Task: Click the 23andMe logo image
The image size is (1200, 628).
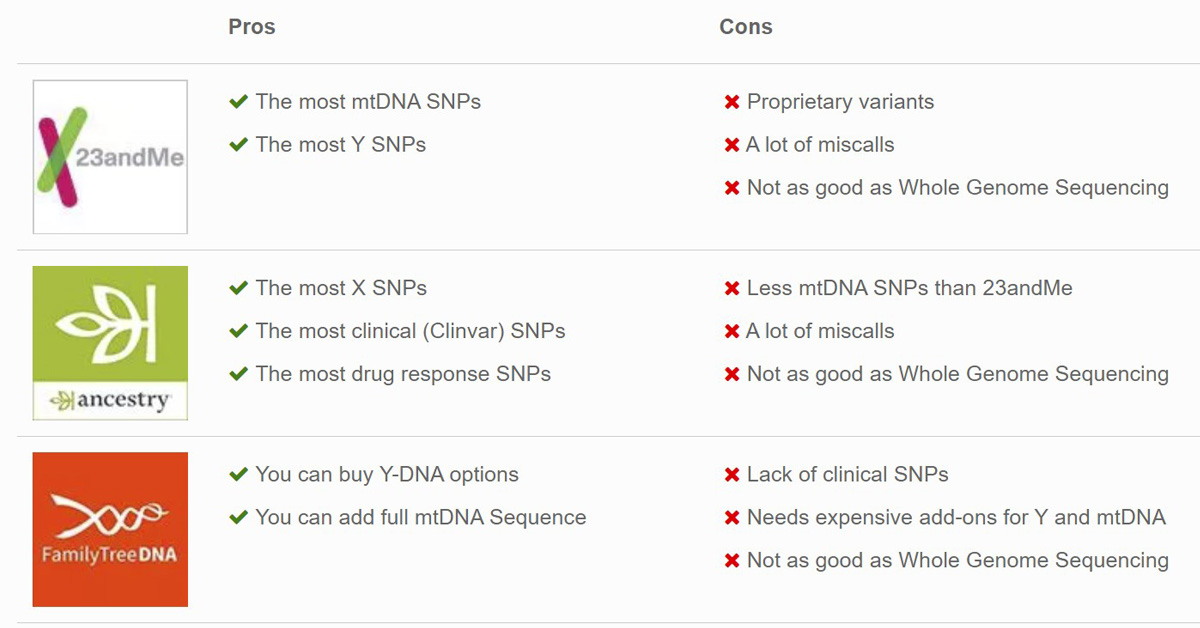Action: pos(110,157)
